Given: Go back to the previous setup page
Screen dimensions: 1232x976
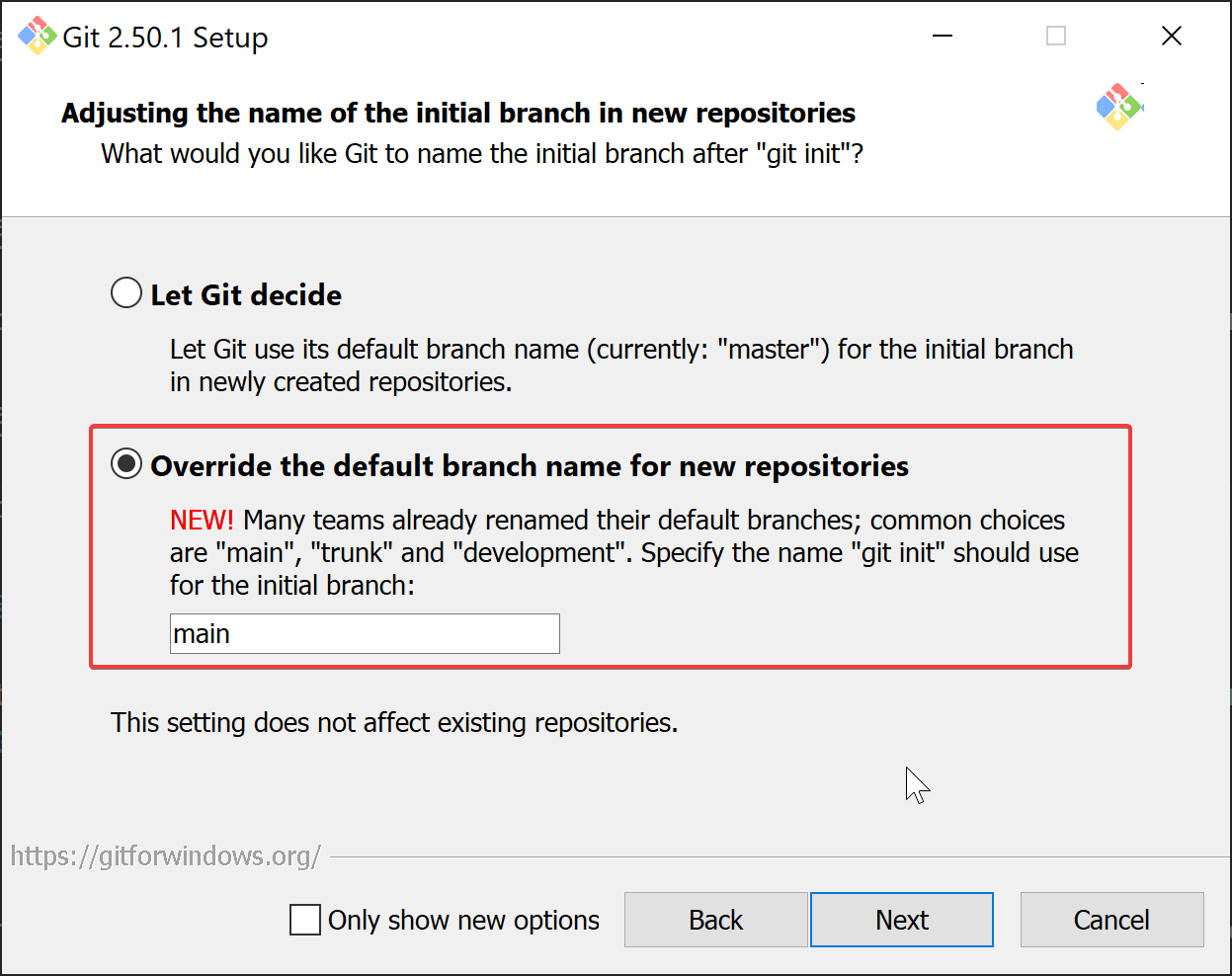Looking at the screenshot, I should point(715,920).
